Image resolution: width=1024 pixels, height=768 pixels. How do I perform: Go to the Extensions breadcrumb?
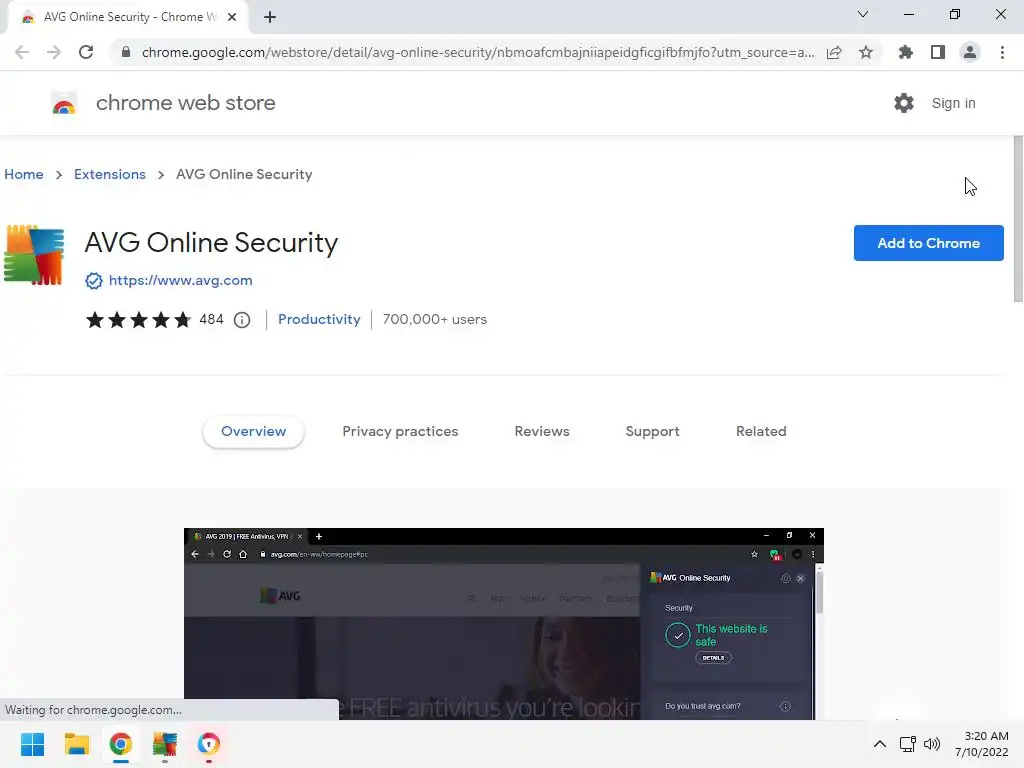(110, 174)
